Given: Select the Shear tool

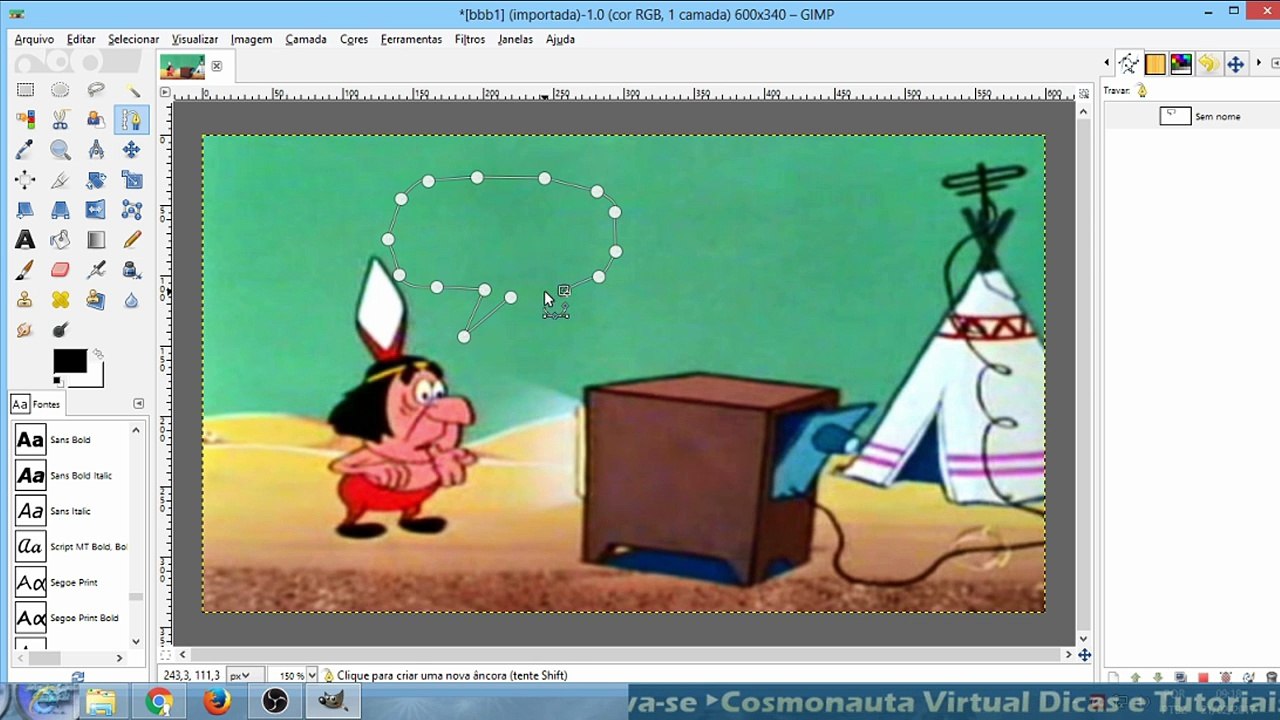Looking at the screenshot, I should (25, 210).
